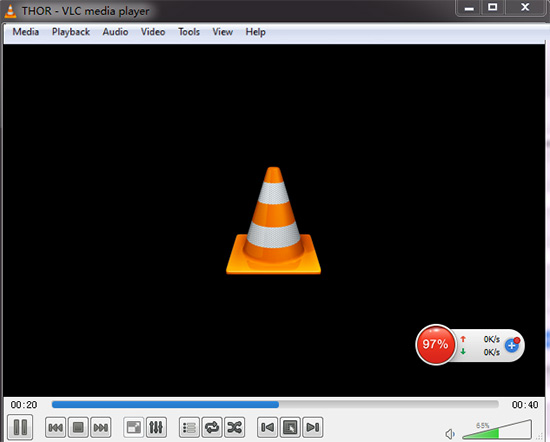Click the seek bar progress track
The height and width of the screenshot is (442, 550).
coord(275,404)
